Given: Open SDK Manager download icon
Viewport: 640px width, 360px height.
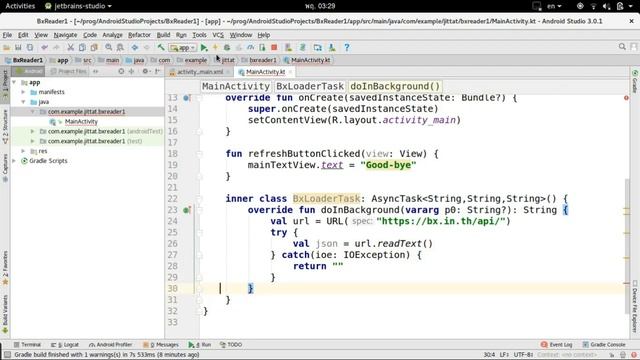Looking at the screenshot, I should pos(332,48).
